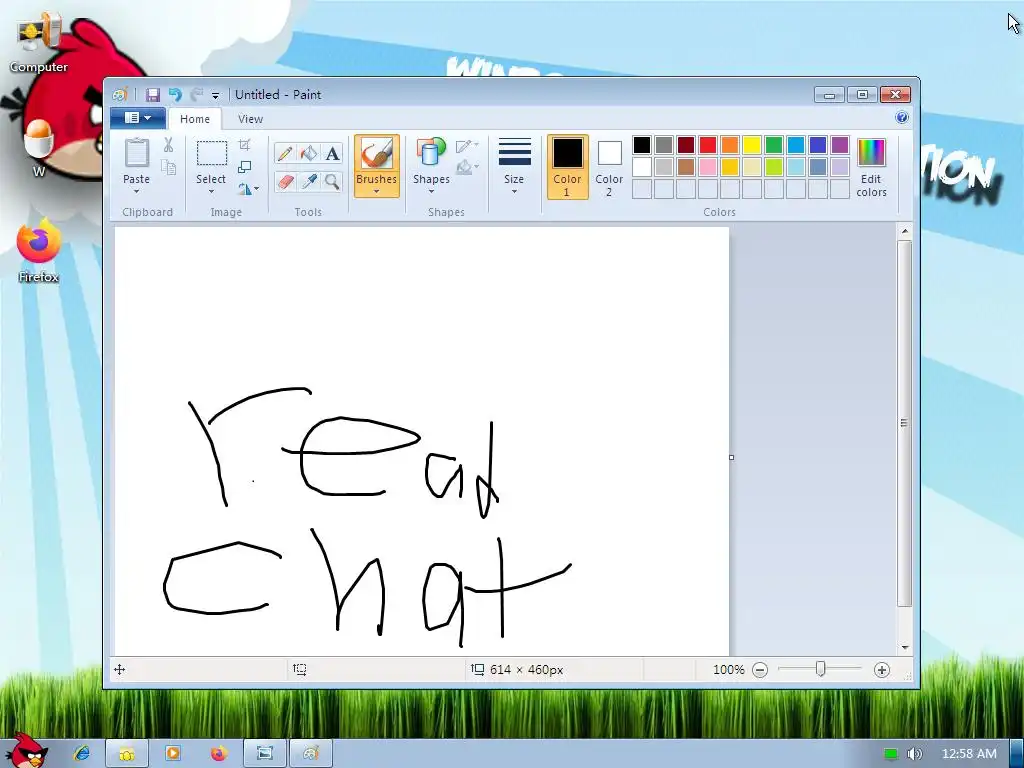The width and height of the screenshot is (1024, 768).
Task: Click the vertical scrollbar thumb
Action: 904,424
